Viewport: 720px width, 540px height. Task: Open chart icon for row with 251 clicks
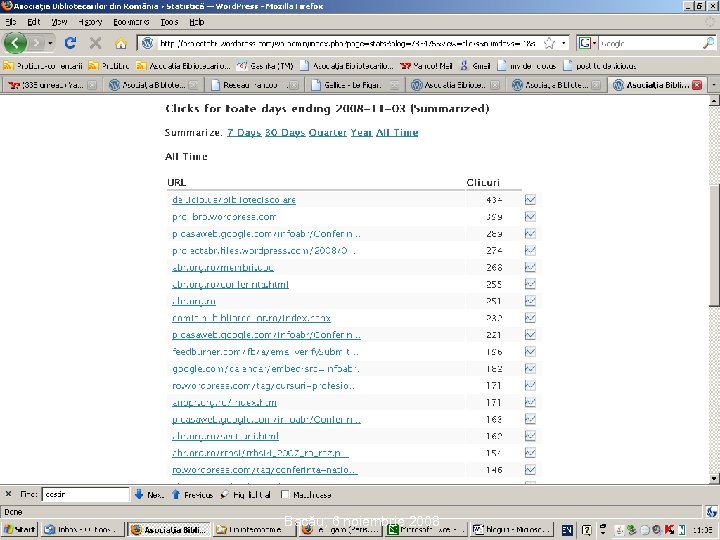[530, 301]
